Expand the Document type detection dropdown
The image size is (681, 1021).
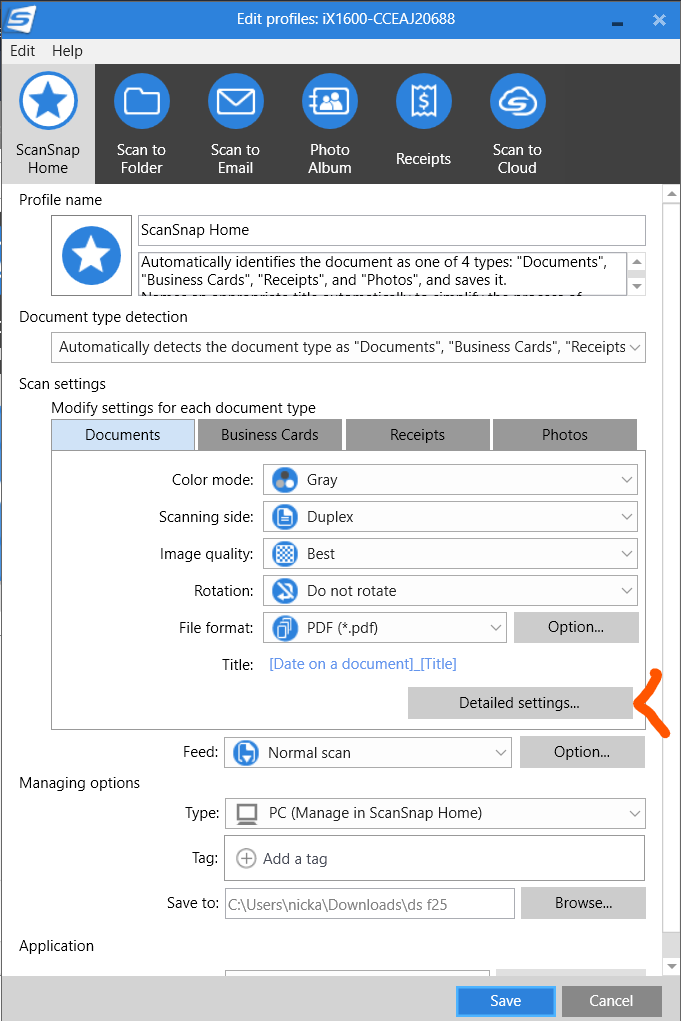pyautogui.click(x=348, y=347)
